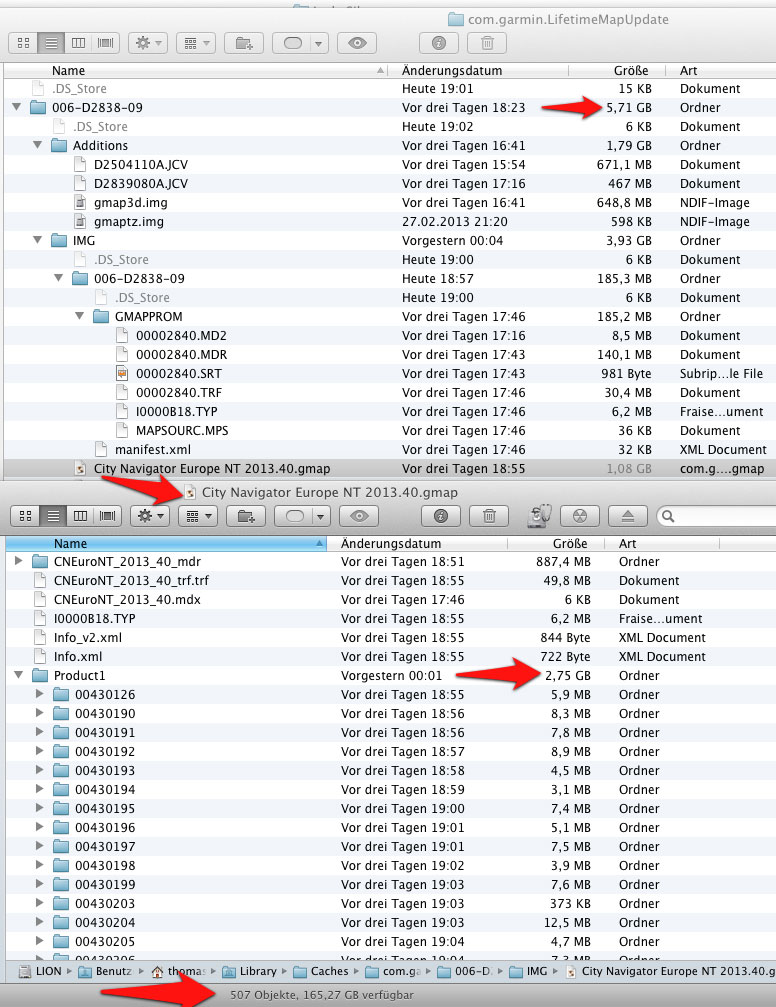Click the eject icon in lower toolbar
Viewport: 776px width, 1007px height.
pos(627,516)
